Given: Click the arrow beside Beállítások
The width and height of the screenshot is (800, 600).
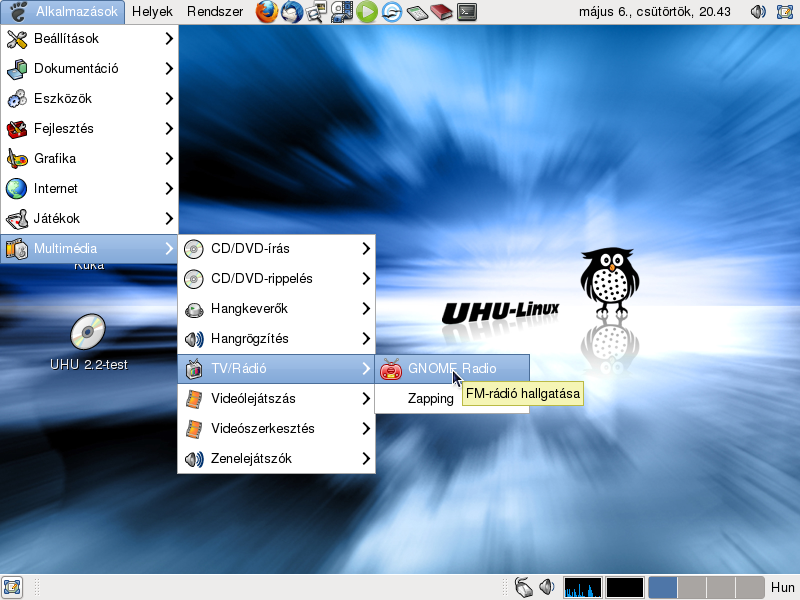Looking at the screenshot, I should coord(169,39).
